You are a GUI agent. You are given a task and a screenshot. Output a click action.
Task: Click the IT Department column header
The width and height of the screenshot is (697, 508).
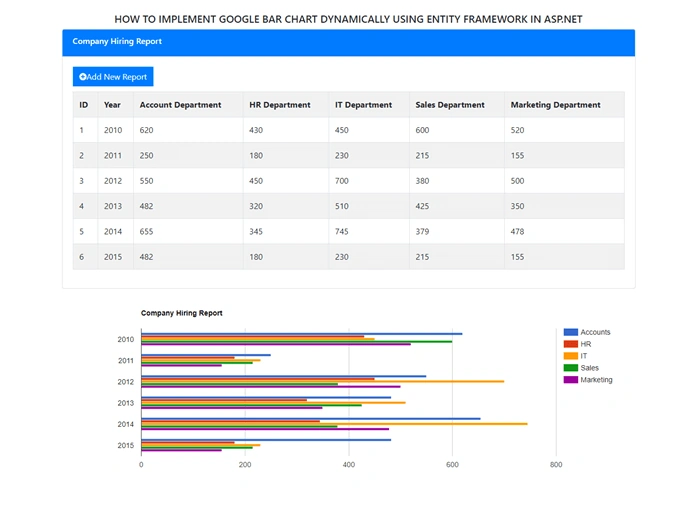pos(369,104)
